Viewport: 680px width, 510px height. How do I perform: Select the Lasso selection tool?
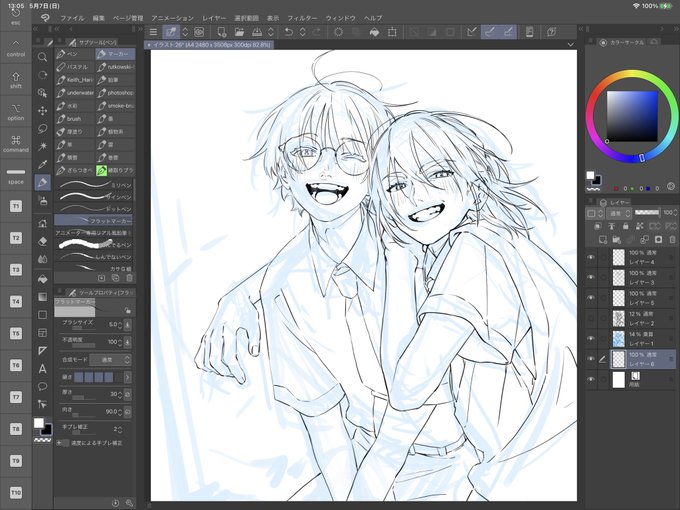42,129
